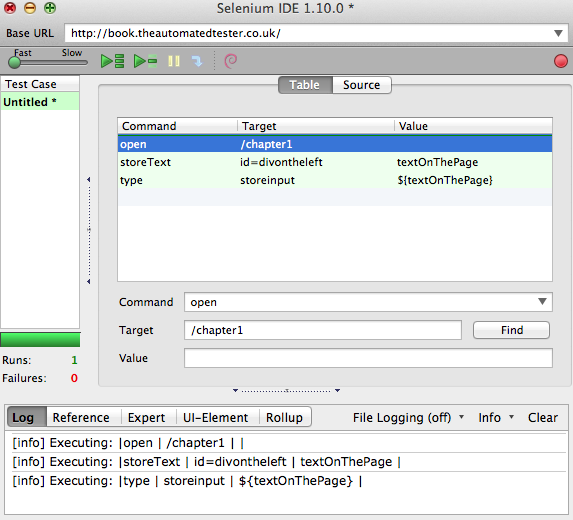Viewport: 573px width, 520px height.
Task: Select the Untitled test case
Action: tap(40, 102)
